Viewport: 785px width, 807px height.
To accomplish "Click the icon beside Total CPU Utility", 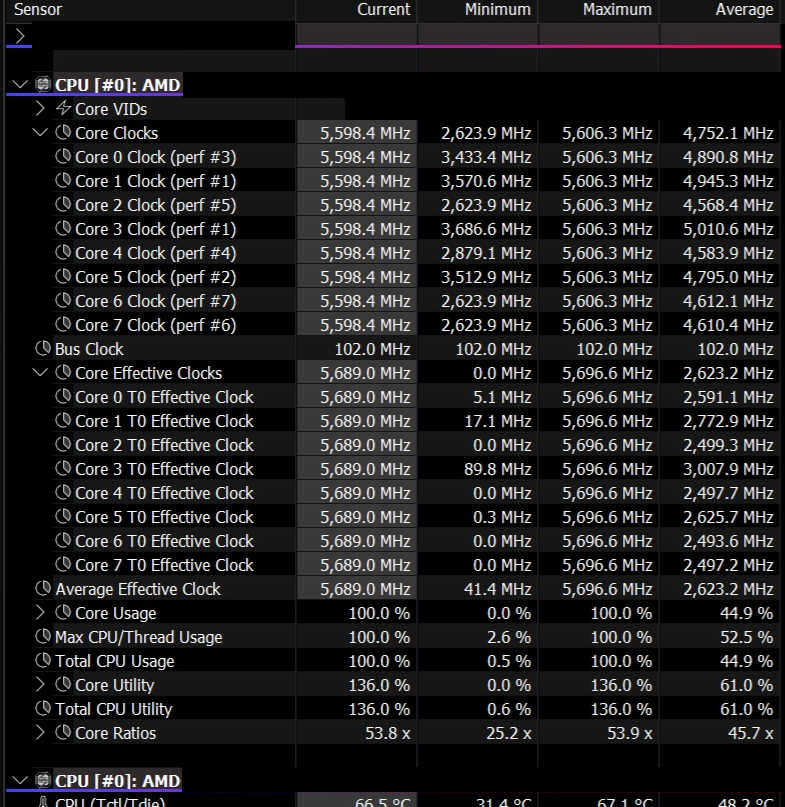I will pos(43,709).
